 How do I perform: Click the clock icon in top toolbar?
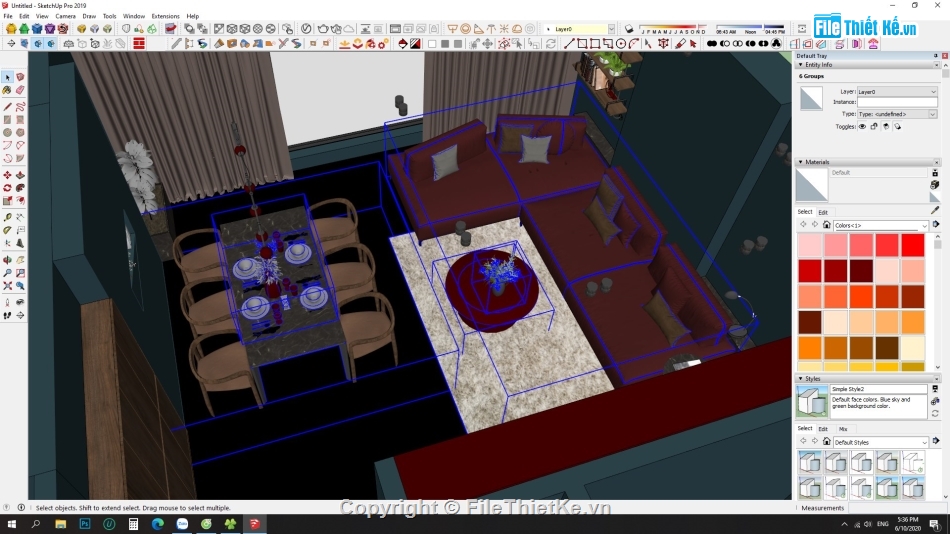(306, 28)
